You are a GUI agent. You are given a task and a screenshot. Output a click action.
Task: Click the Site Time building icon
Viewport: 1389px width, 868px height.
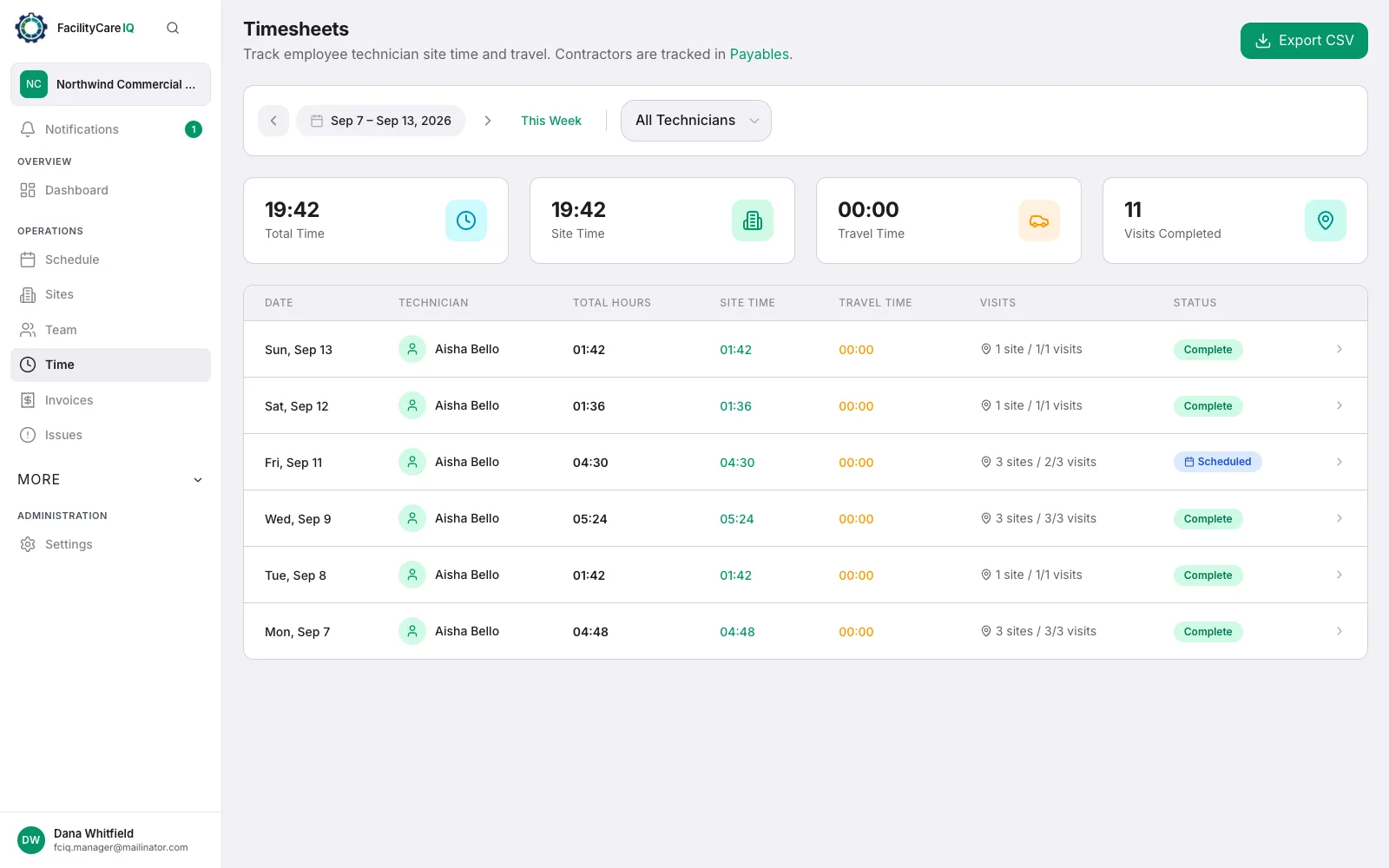click(x=753, y=220)
